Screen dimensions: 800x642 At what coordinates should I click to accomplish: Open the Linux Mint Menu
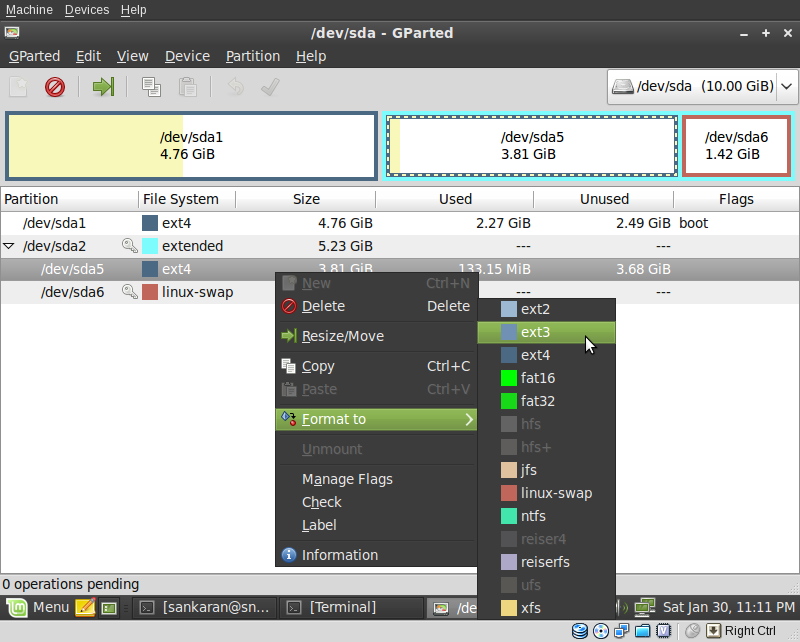(37, 607)
